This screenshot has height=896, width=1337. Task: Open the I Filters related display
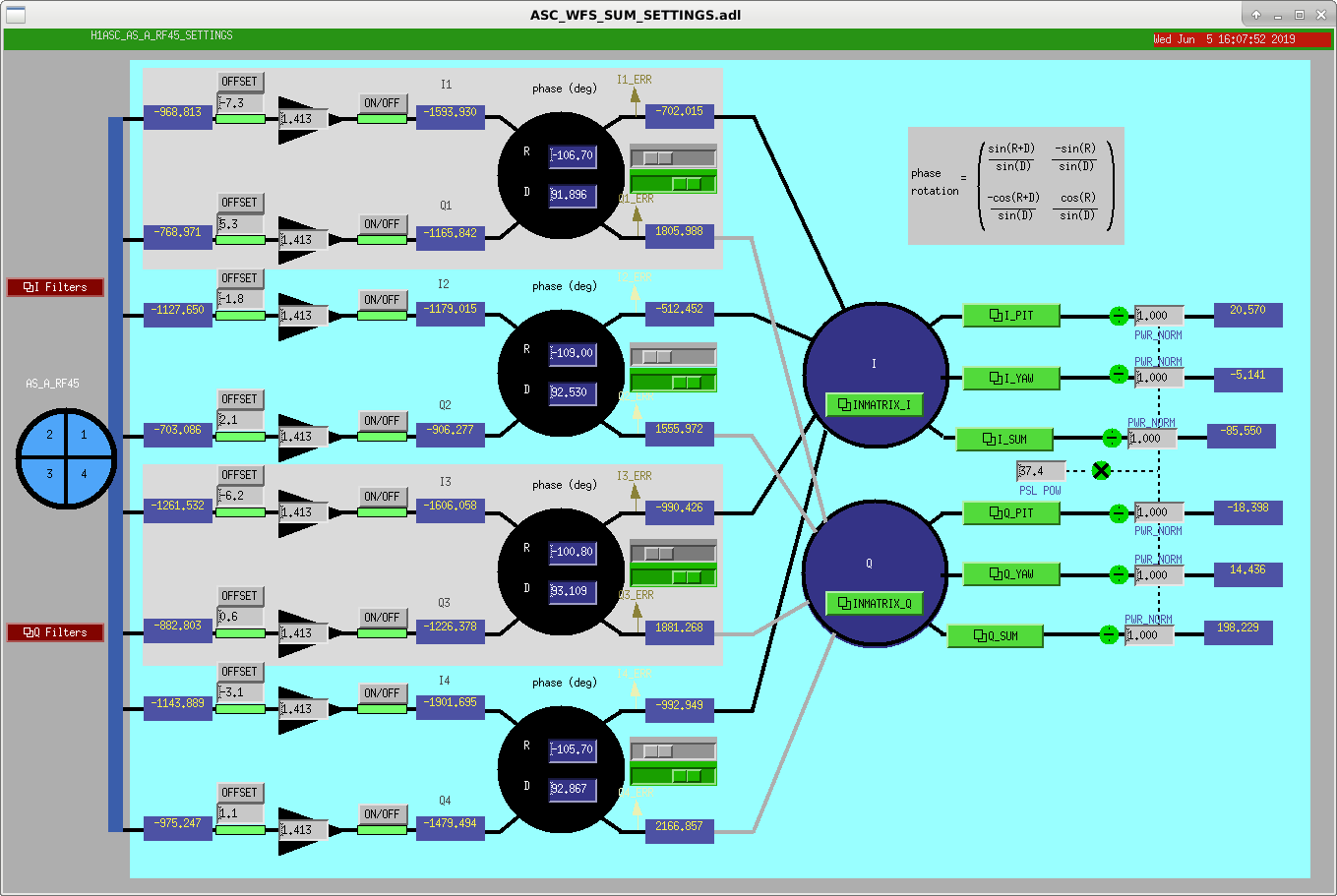tap(55, 287)
